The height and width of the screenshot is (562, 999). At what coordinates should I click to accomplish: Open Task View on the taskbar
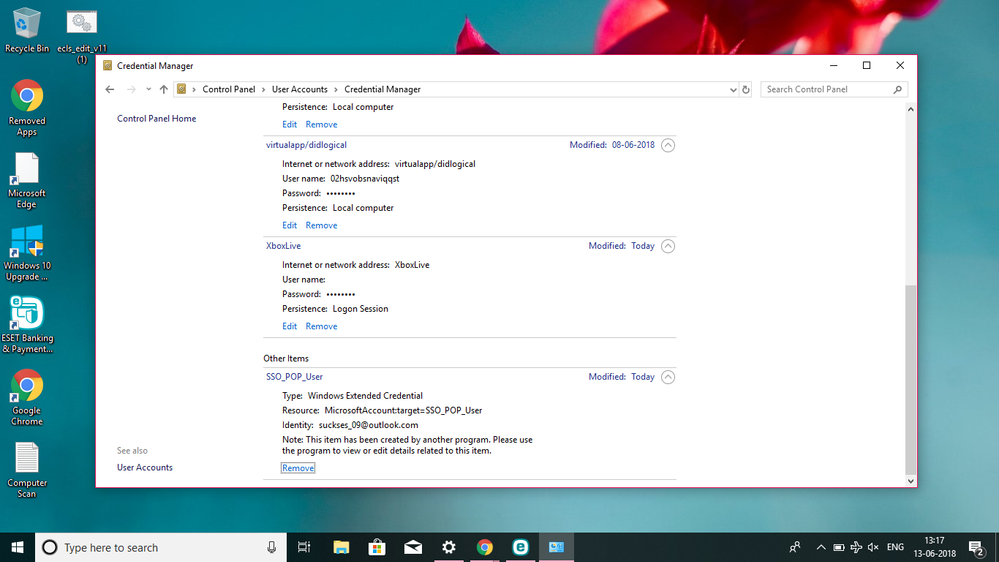click(304, 547)
